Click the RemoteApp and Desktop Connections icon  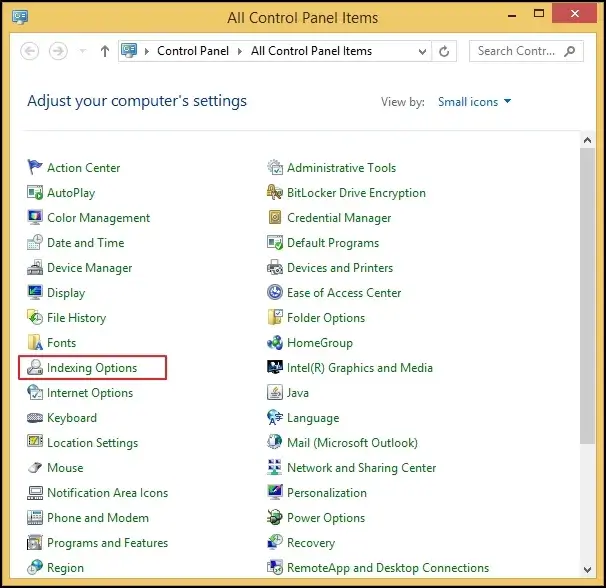[x=275, y=568]
